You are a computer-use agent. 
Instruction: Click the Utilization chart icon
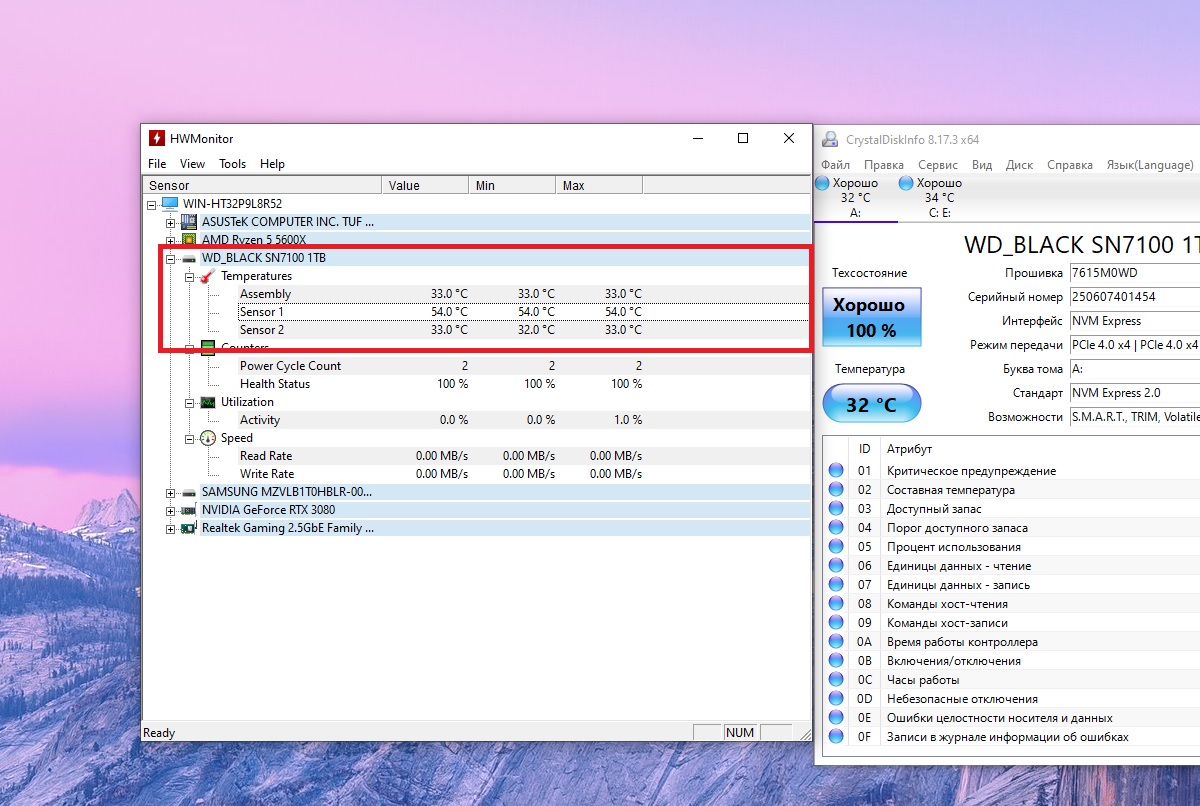(208, 402)
